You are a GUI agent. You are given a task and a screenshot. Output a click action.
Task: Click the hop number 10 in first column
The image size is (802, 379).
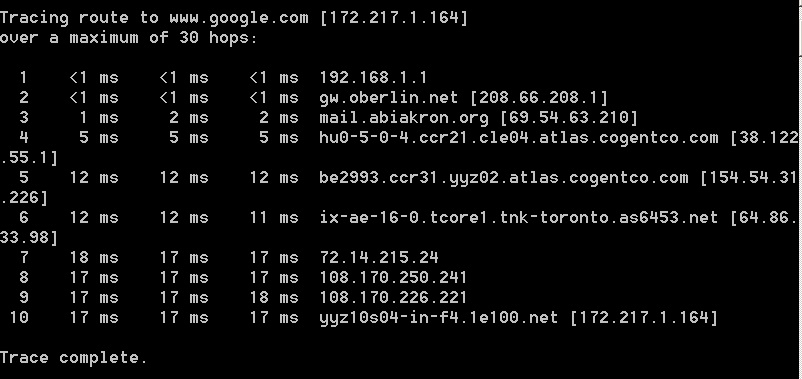click(x=19, y=318)
